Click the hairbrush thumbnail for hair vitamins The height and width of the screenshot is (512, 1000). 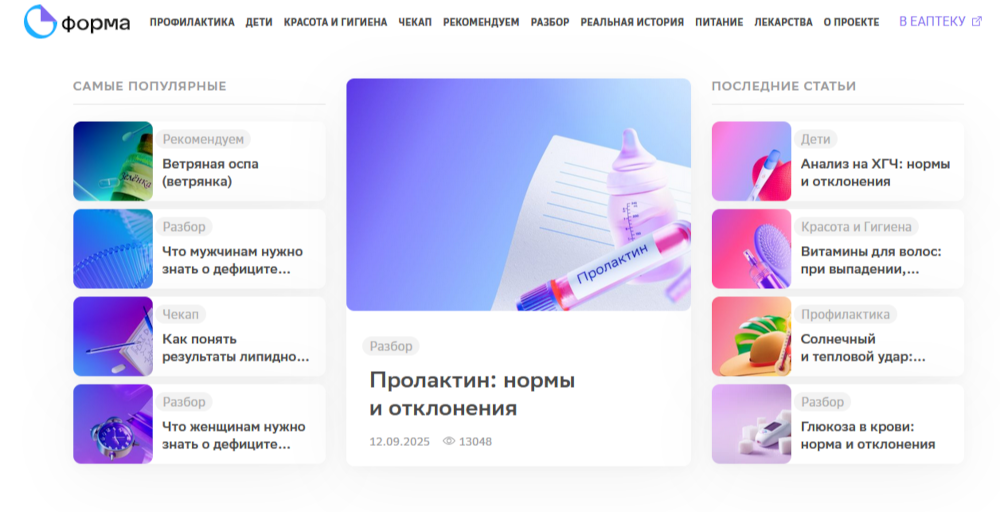tap(751, 249)
